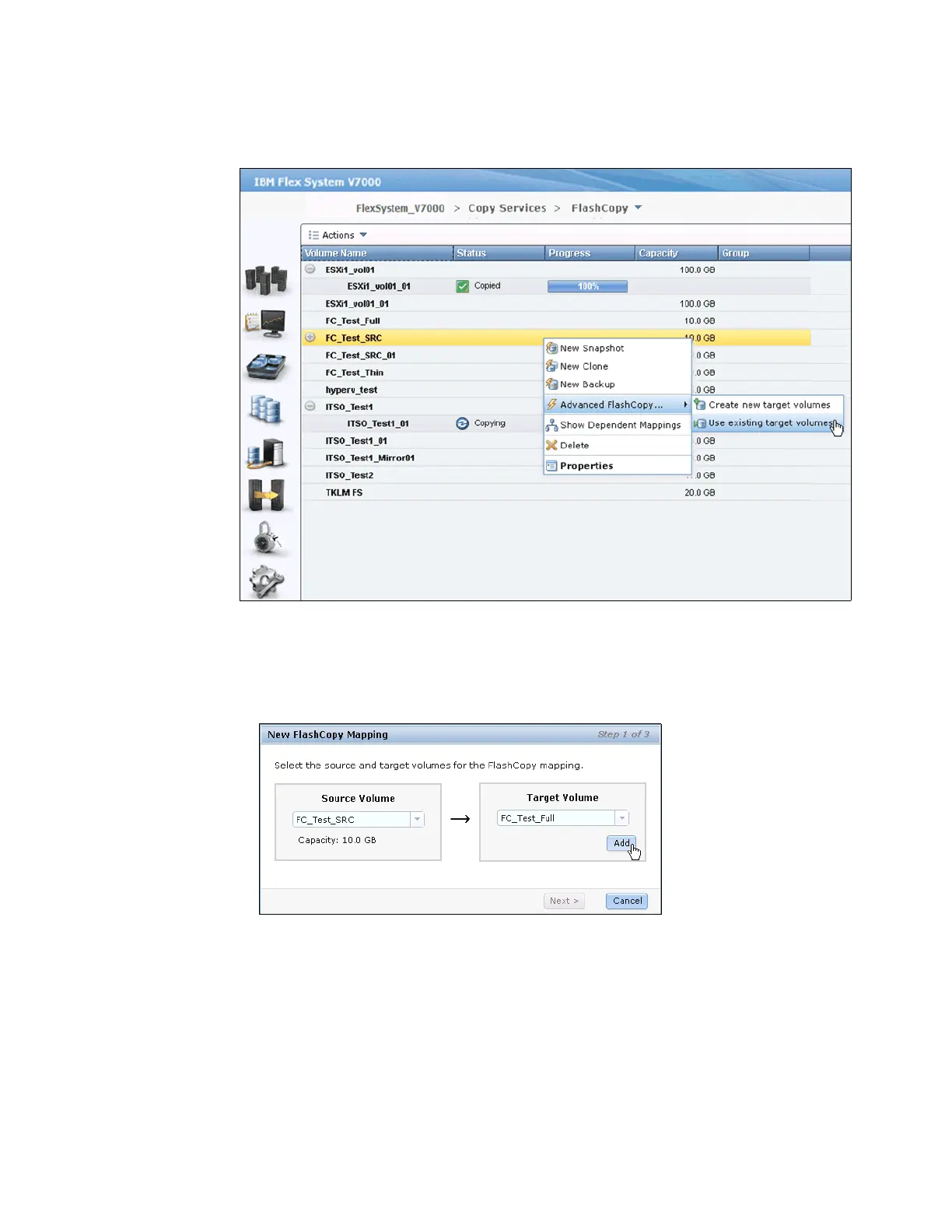
Task: Choose New Snapshot from context menu
Action: point(618,348)
